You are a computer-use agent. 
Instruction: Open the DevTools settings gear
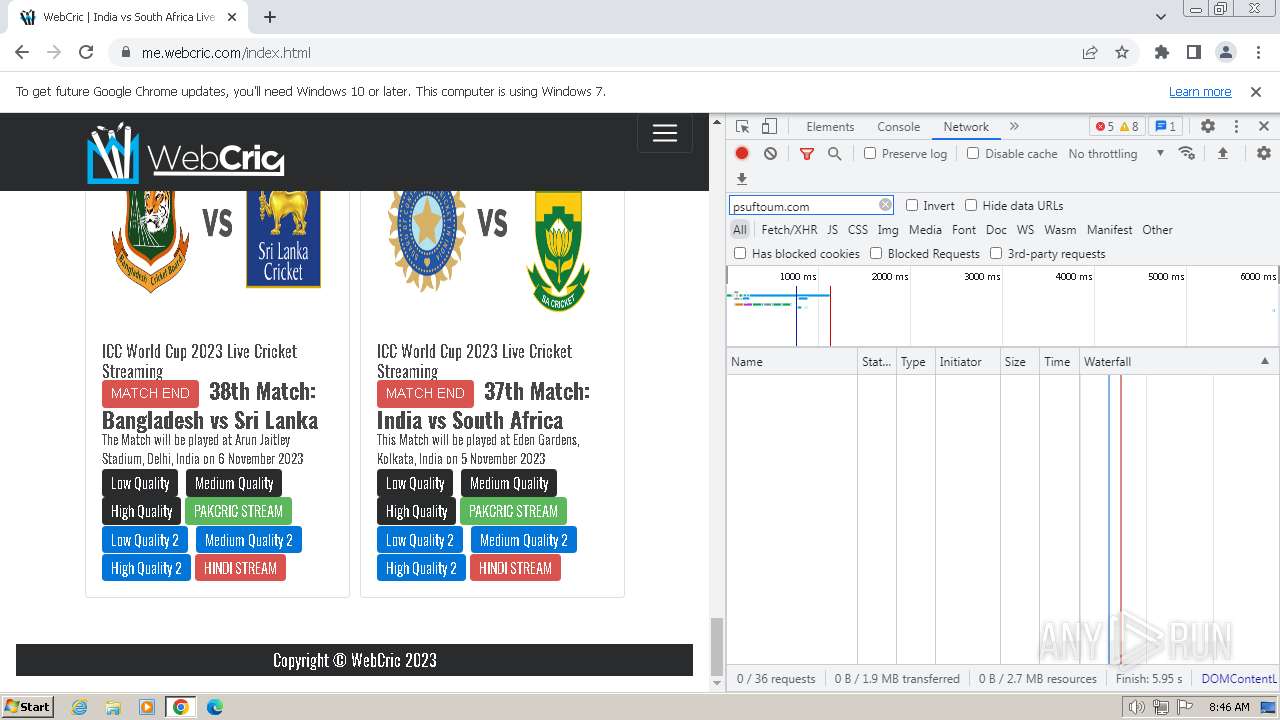click(x=1208, y=127)
